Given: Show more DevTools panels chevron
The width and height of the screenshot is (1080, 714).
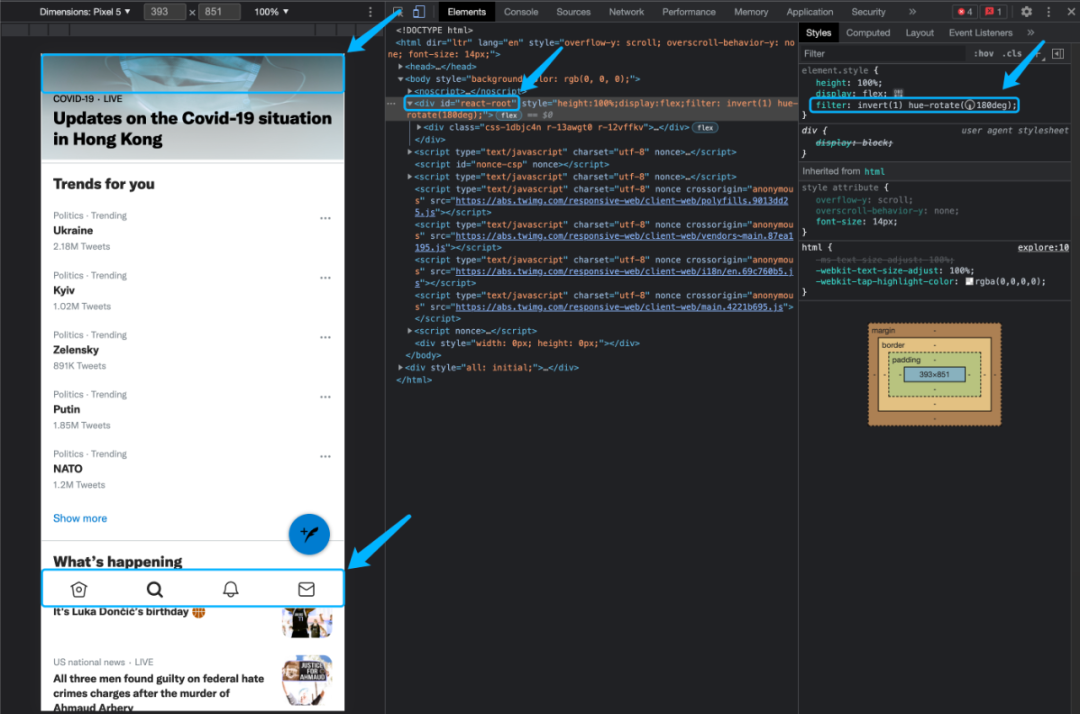Looking at the screenshot, I should [913, 12].
